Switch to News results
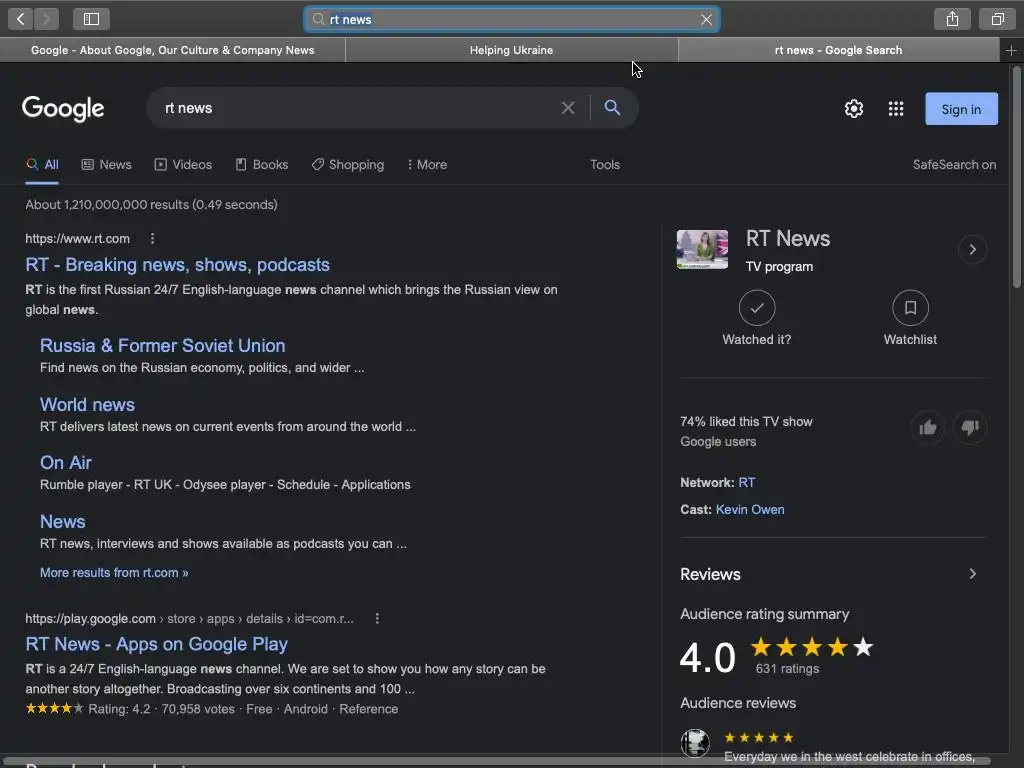The image size is (1024, 768). [106, 165]
